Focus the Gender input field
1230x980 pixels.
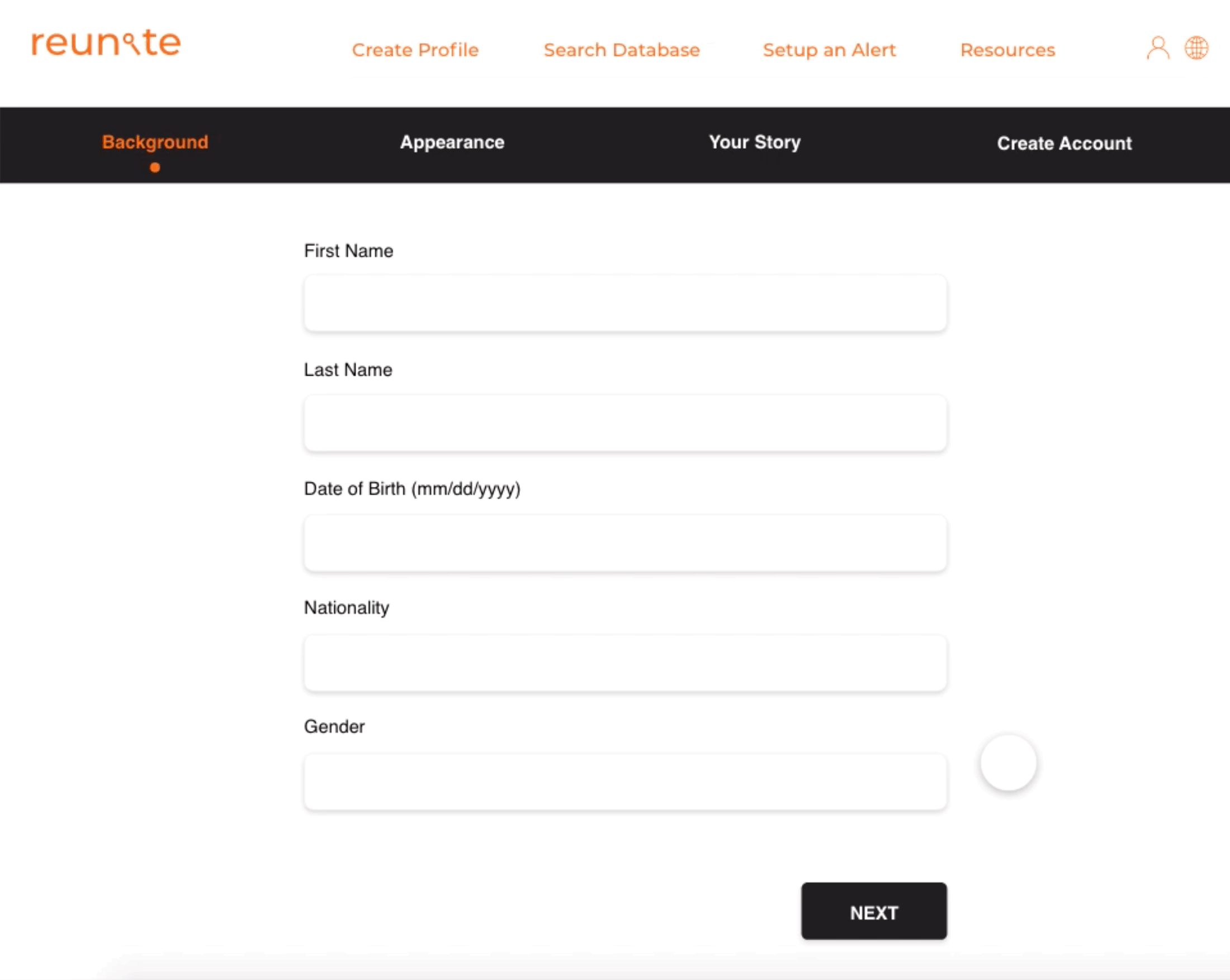click(625, 782)
